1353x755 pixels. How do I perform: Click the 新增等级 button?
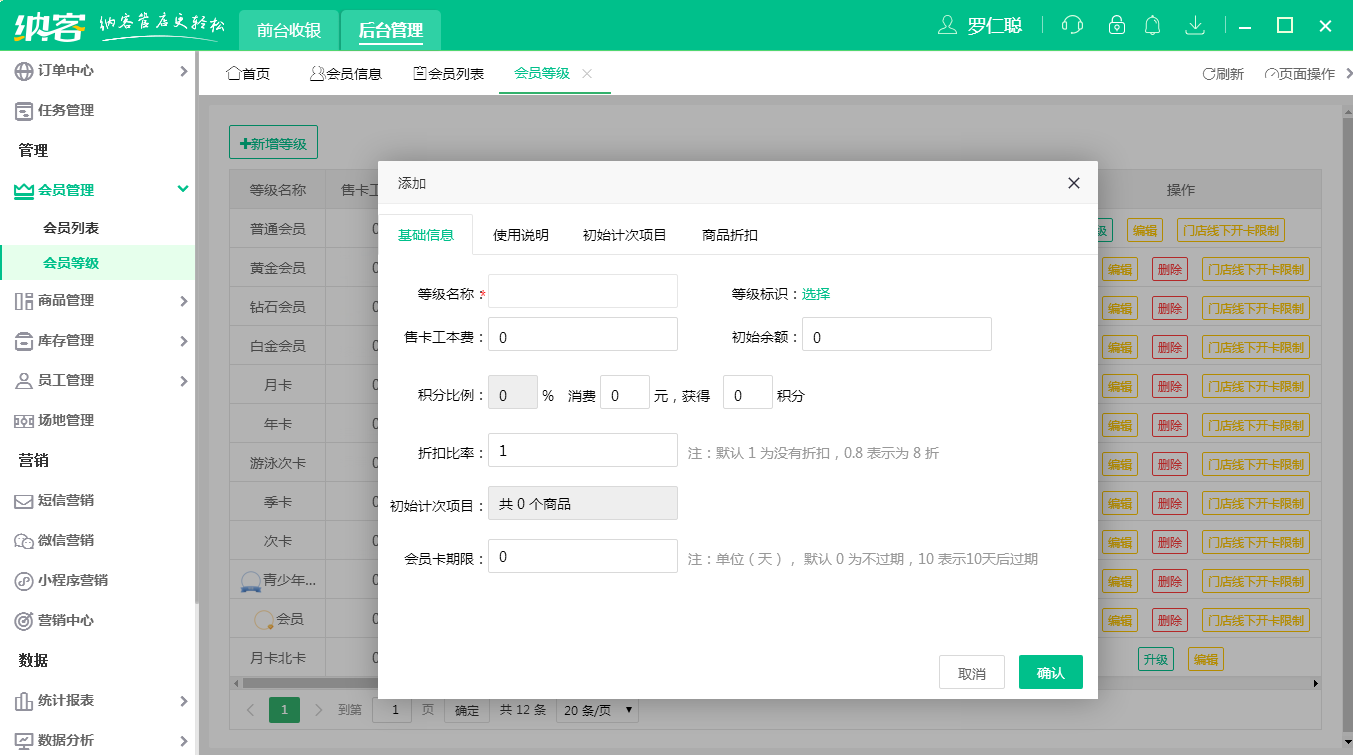(x=273, y=142)
